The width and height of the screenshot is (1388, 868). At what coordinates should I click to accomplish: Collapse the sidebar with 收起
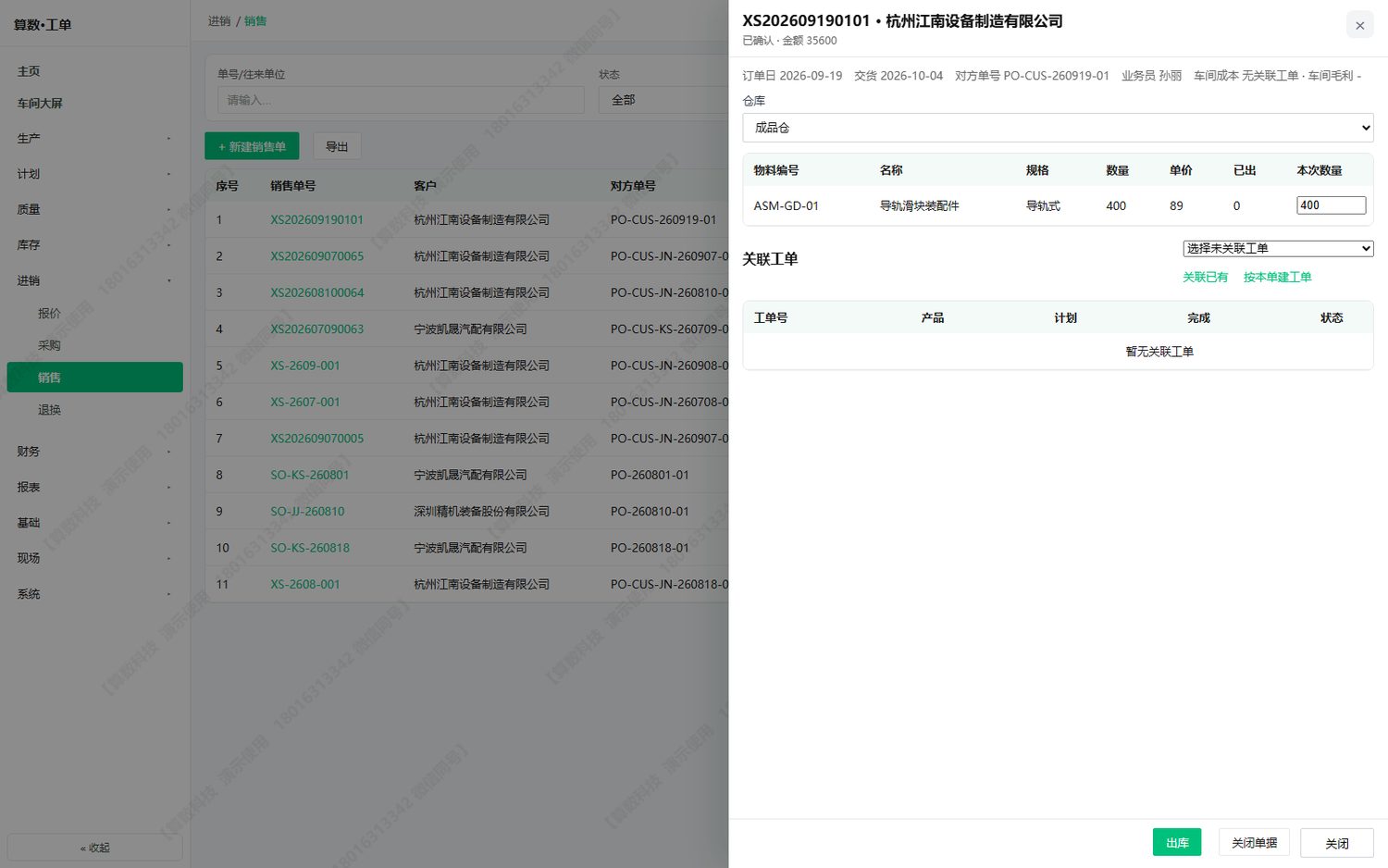[94, 848]
